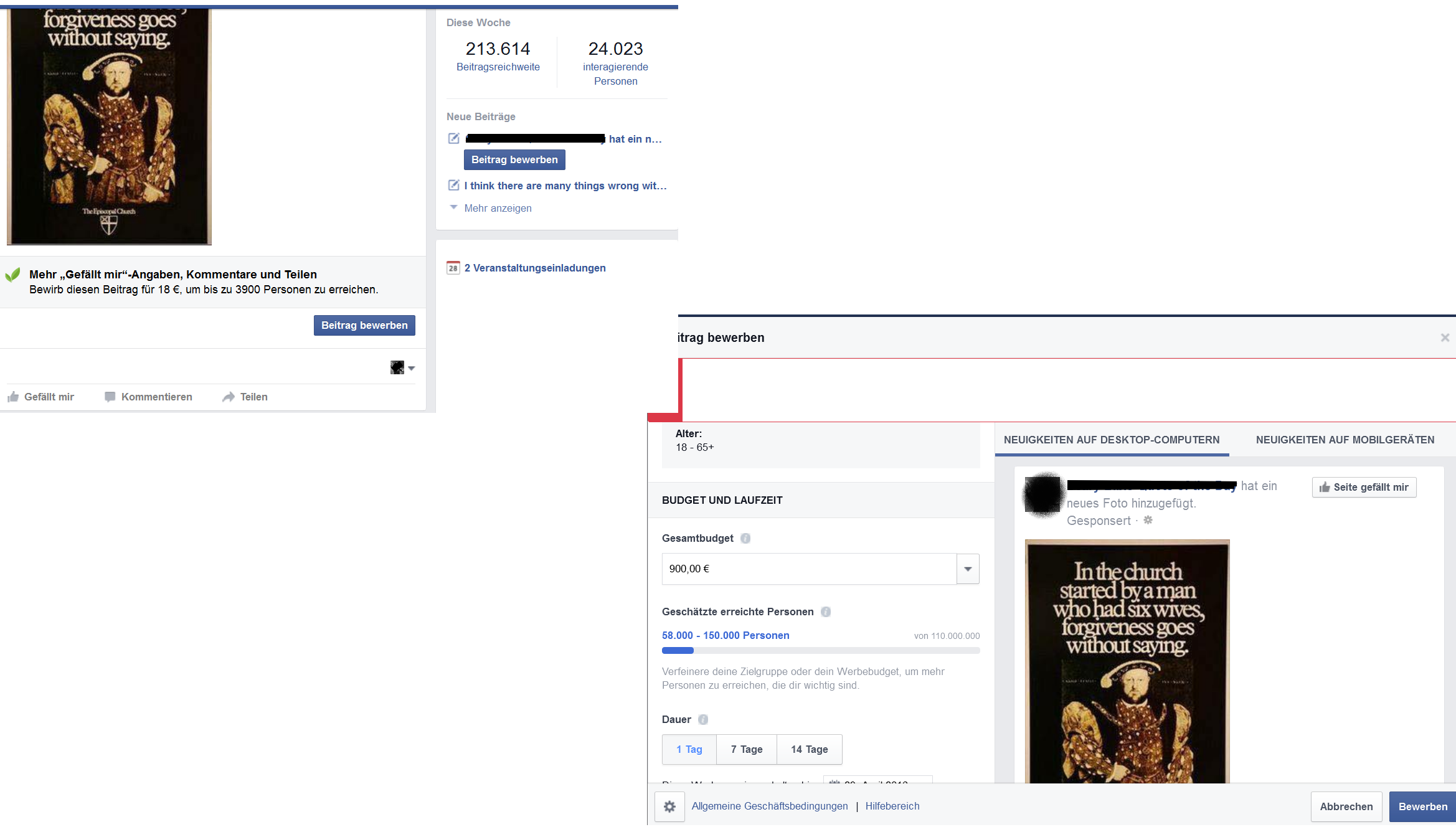
Task: Click info icon by Geschätzte erreichte Personen
Action: tap(826, 612)
